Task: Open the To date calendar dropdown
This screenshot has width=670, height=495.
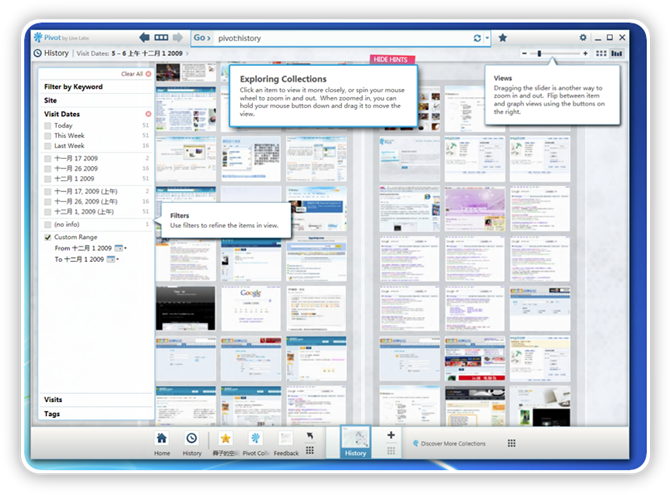Action: pyautogui.click(x=112, y=259)
